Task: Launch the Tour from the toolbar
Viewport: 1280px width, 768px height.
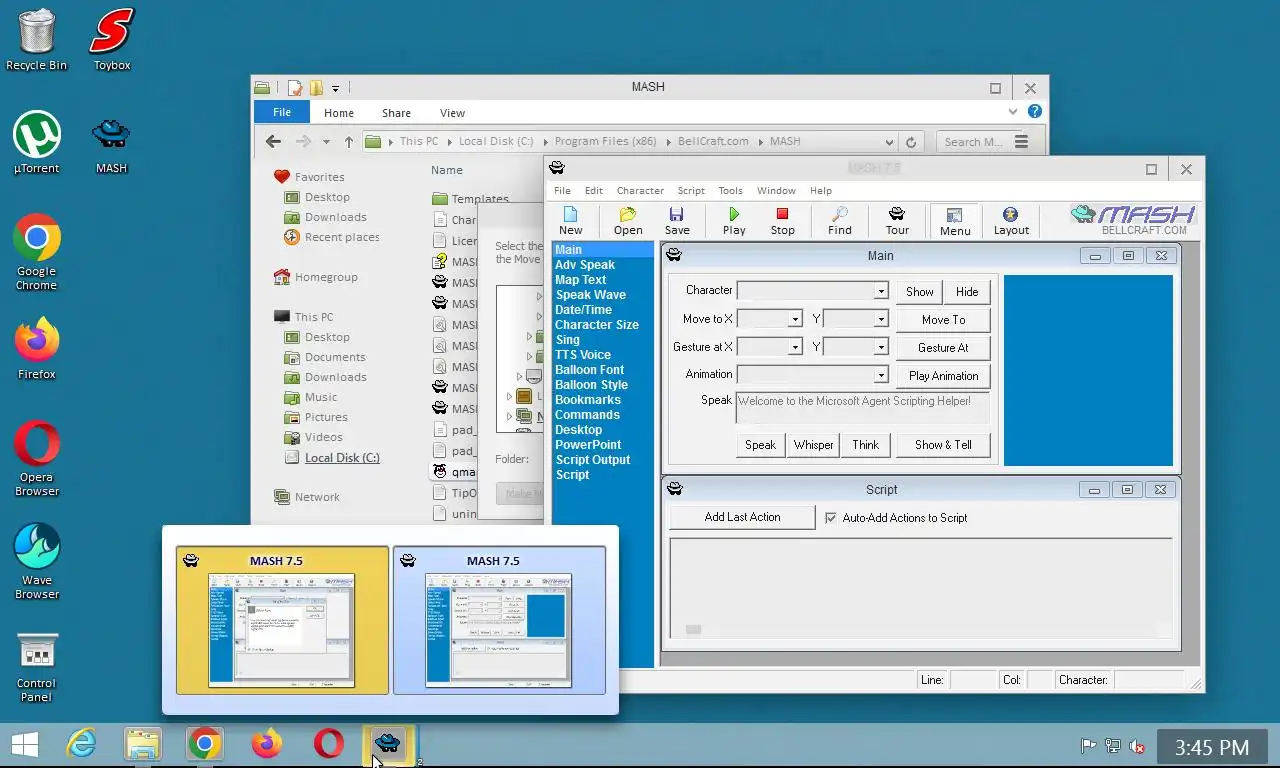Action: [897, 221]
